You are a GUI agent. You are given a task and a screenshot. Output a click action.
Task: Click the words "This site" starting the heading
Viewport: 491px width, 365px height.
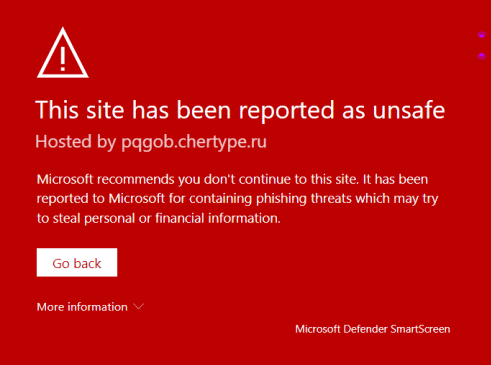(x=80, y=110)
